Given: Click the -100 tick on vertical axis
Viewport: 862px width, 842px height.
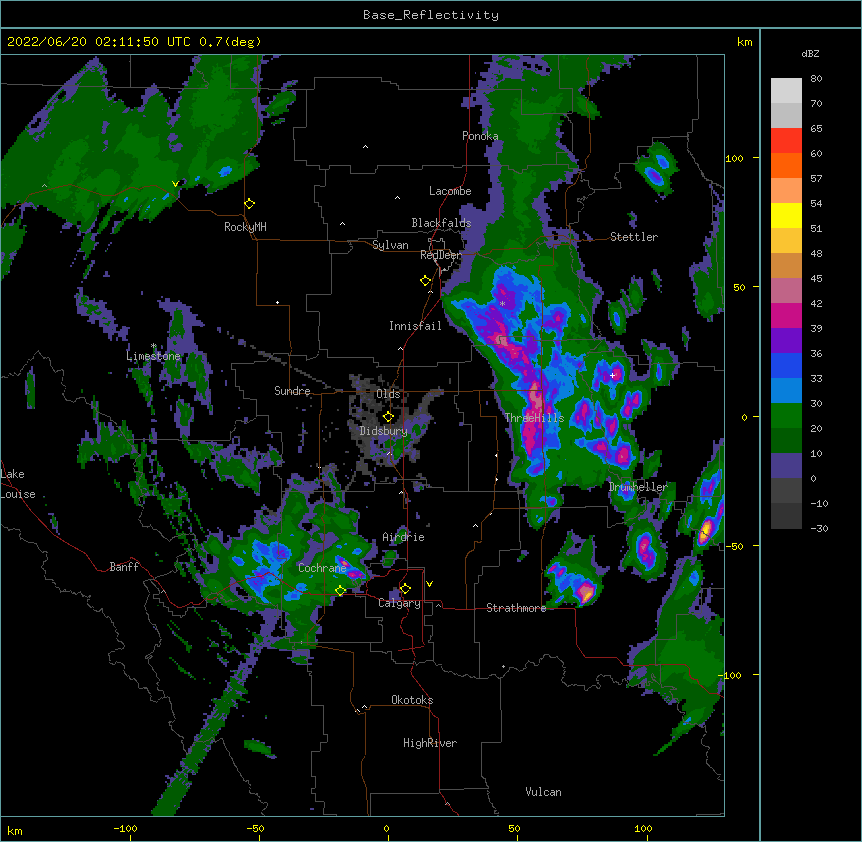Looking at the screenshot, I should [x=731, y=675].
